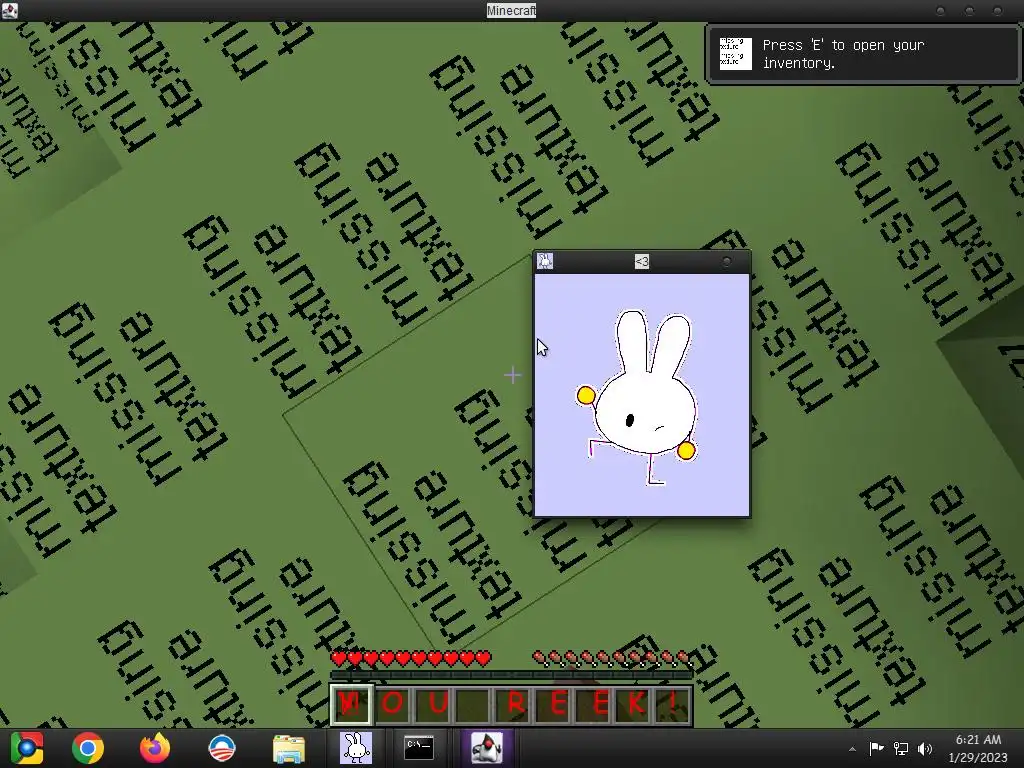Select the hotbar slot showing R
Image resolution: width=1024 pixels, height=768 pixels.
(x=511, y=704)
